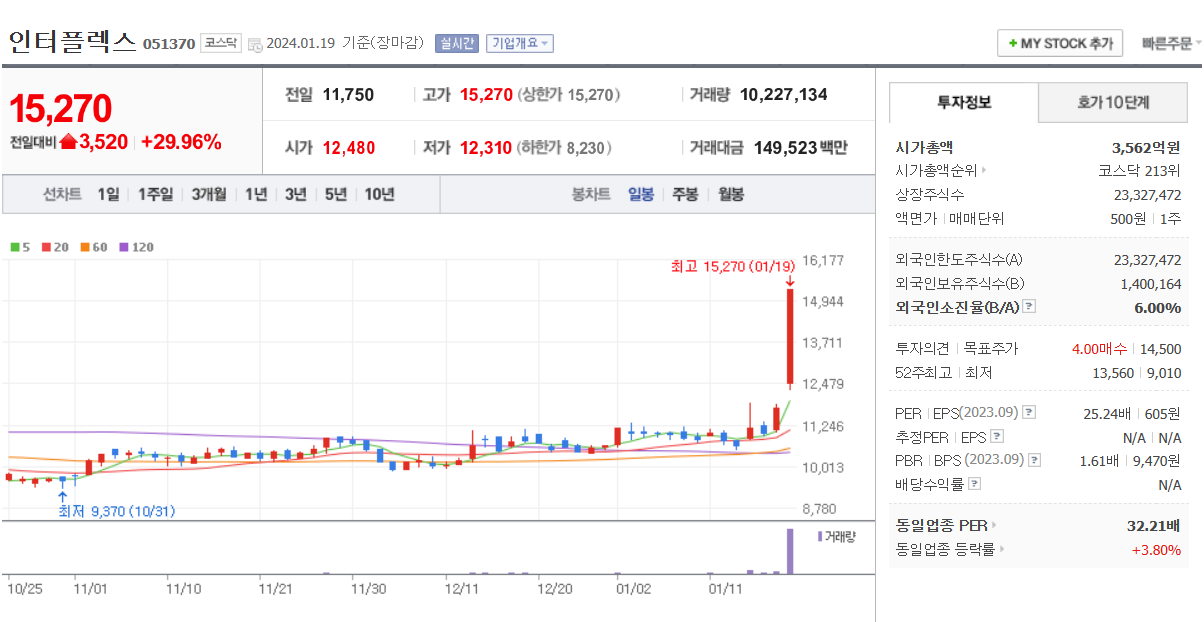Click the +29.96% change rate
The height and width of the screenshot is (622, 1204).
point(181,142)
